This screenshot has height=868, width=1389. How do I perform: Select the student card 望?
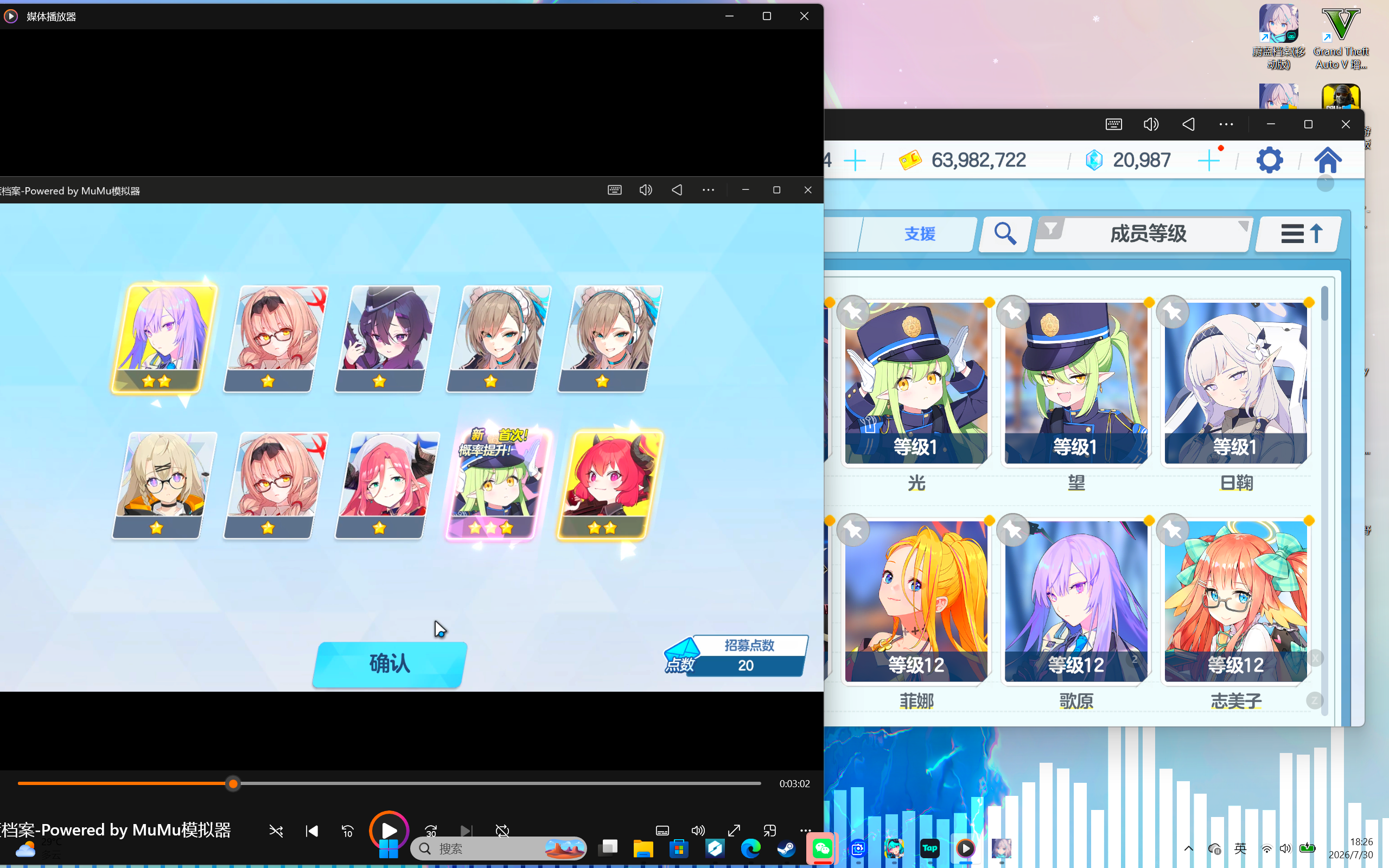pyautogui.click(x=1075, y=382)
